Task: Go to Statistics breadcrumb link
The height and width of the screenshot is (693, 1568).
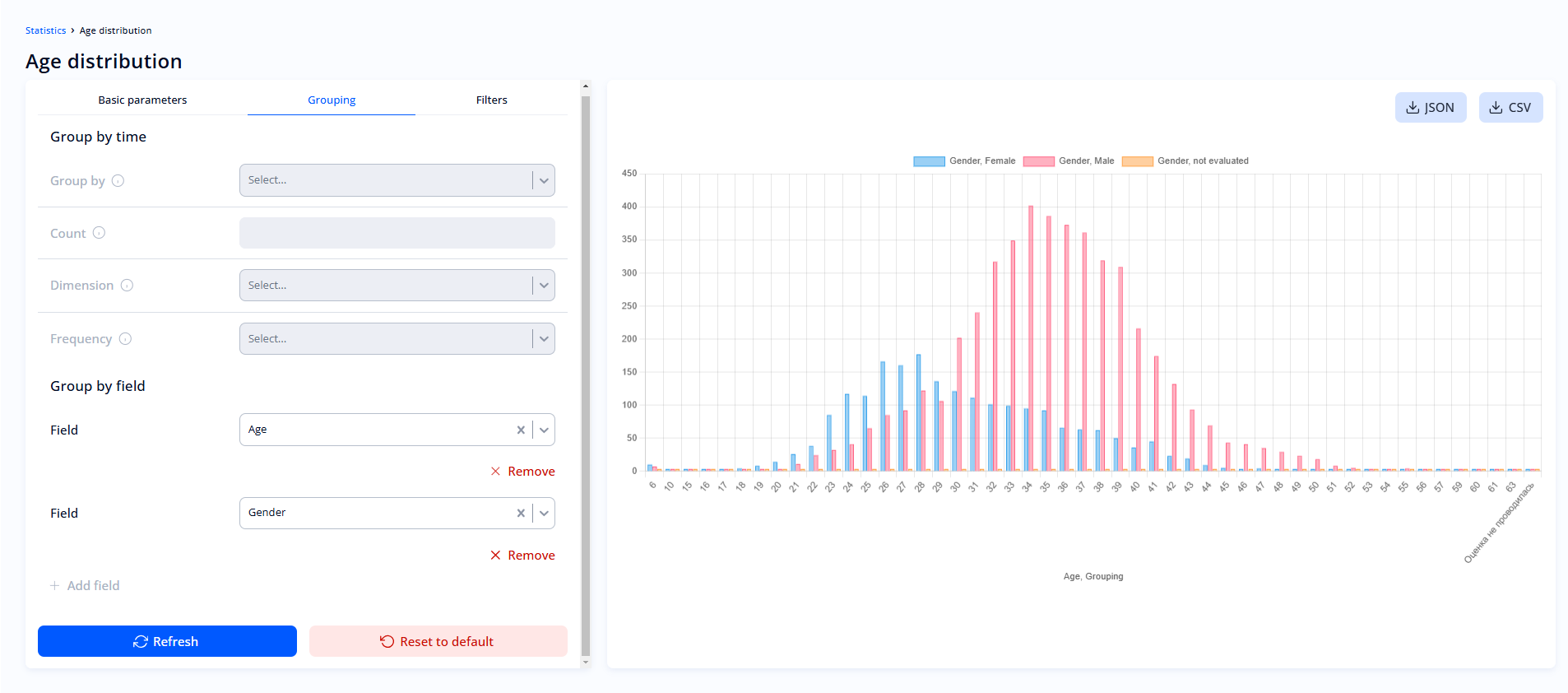Action: [45, 30]
